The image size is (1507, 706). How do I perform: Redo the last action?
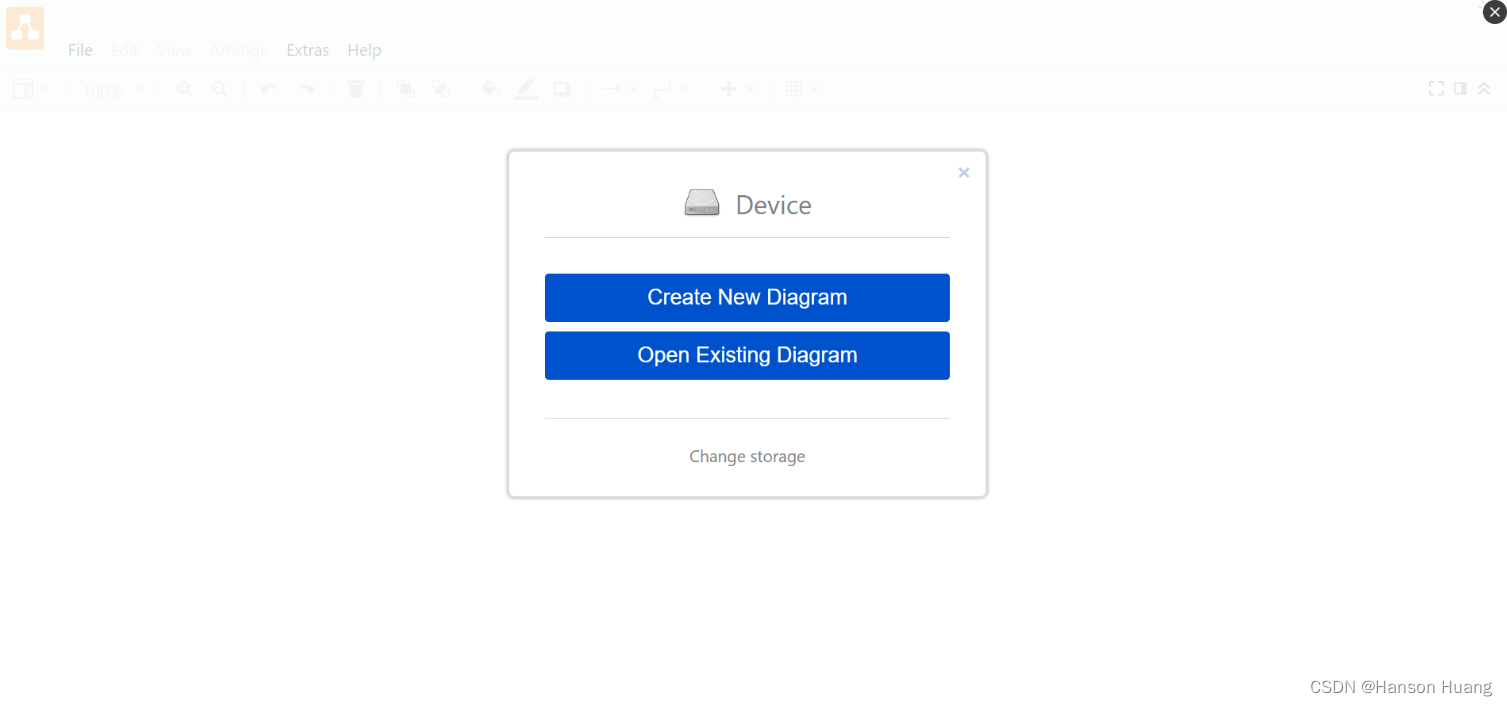point(306,89)
